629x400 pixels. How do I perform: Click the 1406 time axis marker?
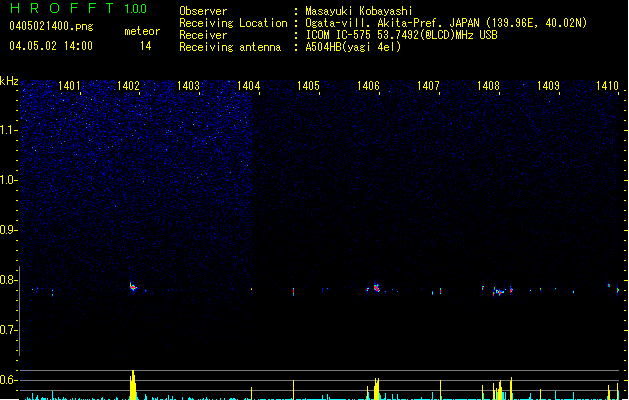pyautogui.click(x=368, y=86)
